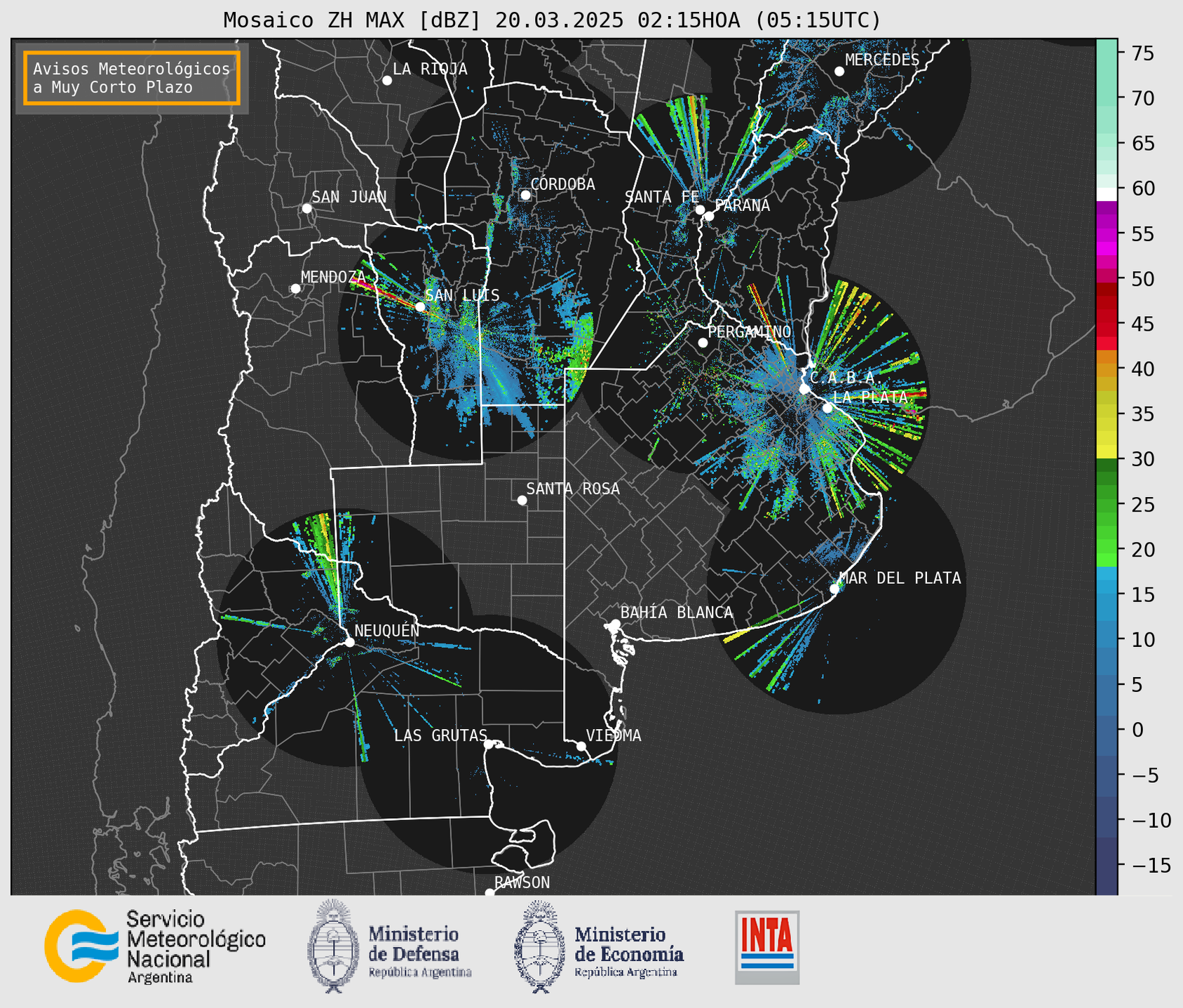This screenshot has width=1183, height=1008.
Task: Click the CÓRDOBA city label text
Action: [562, 184]
